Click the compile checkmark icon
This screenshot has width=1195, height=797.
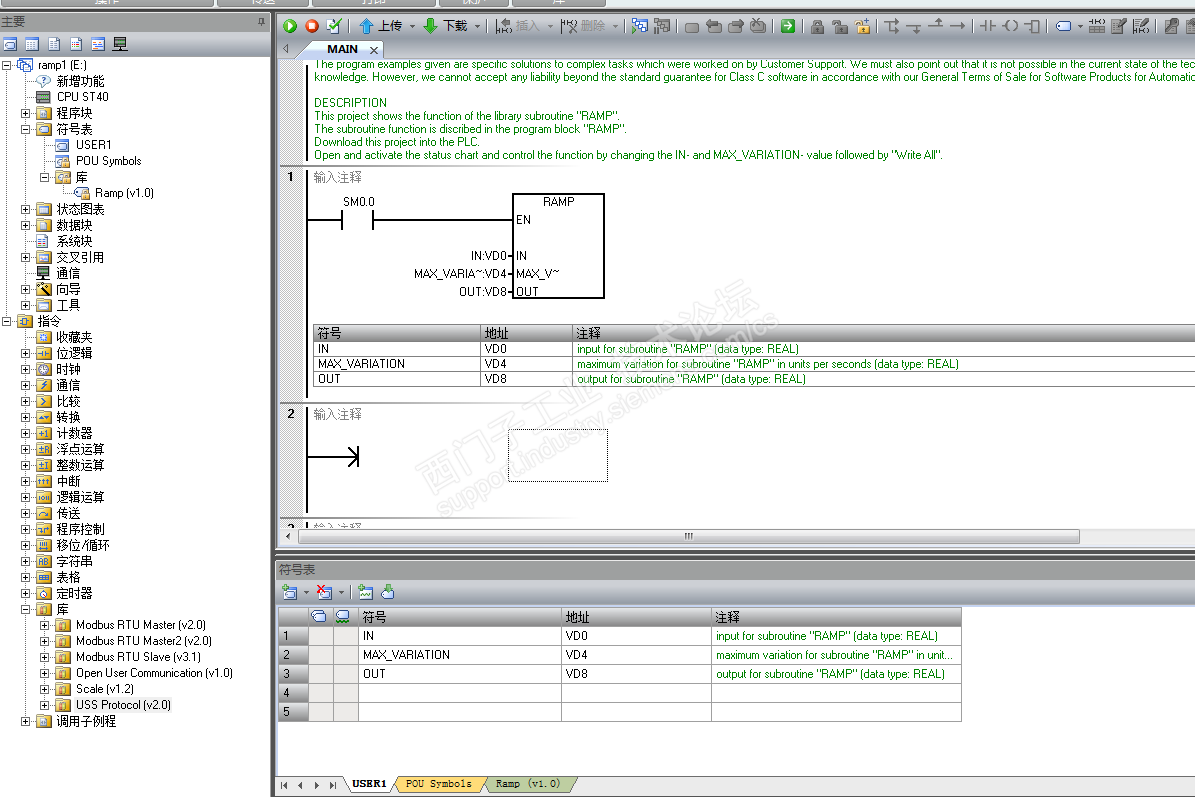click(334, 26)
